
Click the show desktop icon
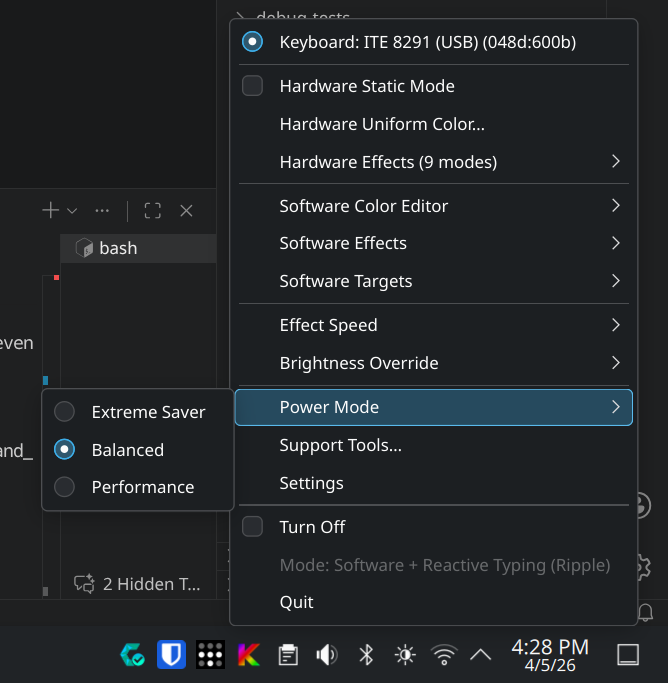pos(628,655)
